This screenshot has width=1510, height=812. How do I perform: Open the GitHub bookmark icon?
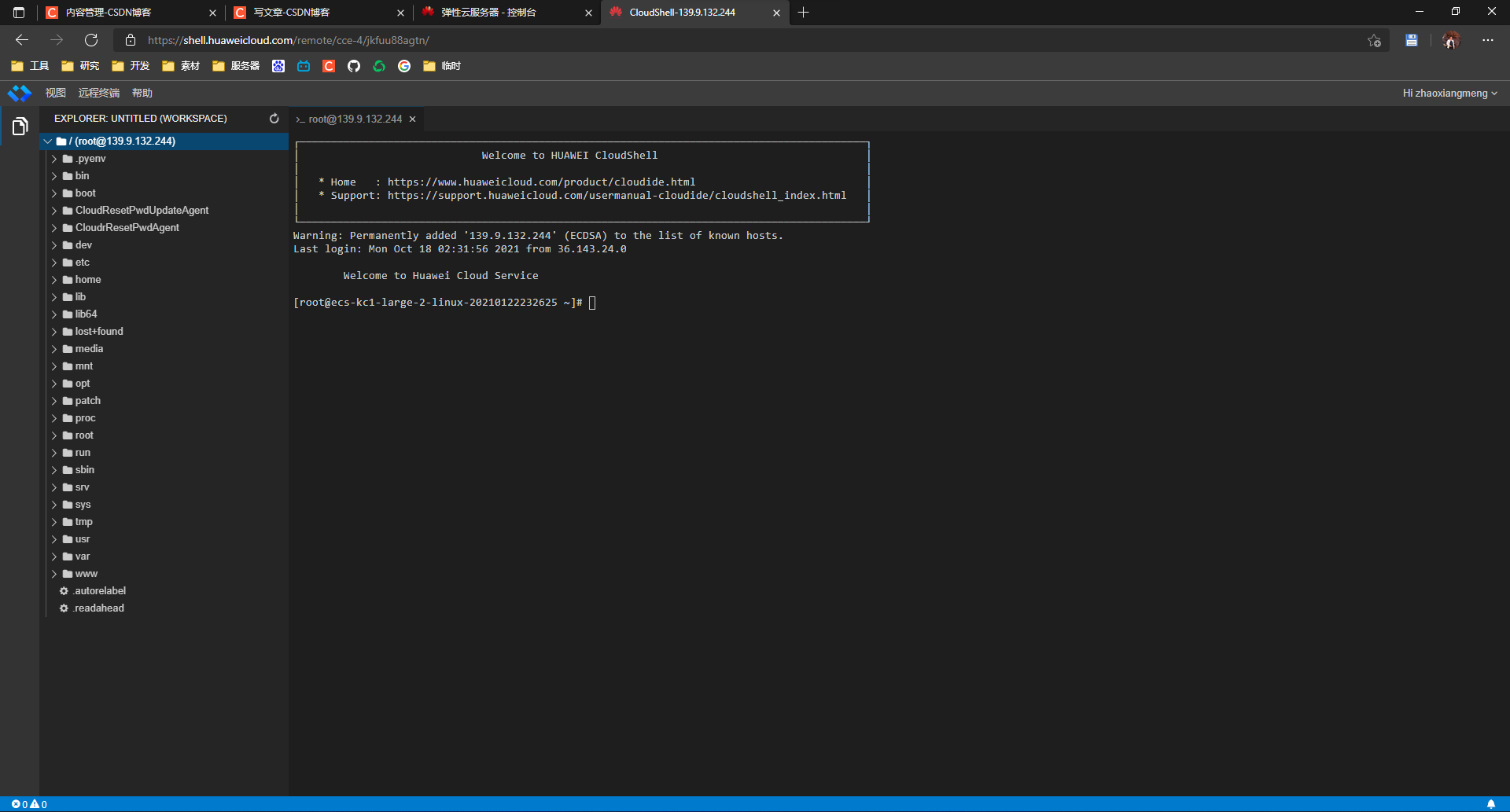354,66
